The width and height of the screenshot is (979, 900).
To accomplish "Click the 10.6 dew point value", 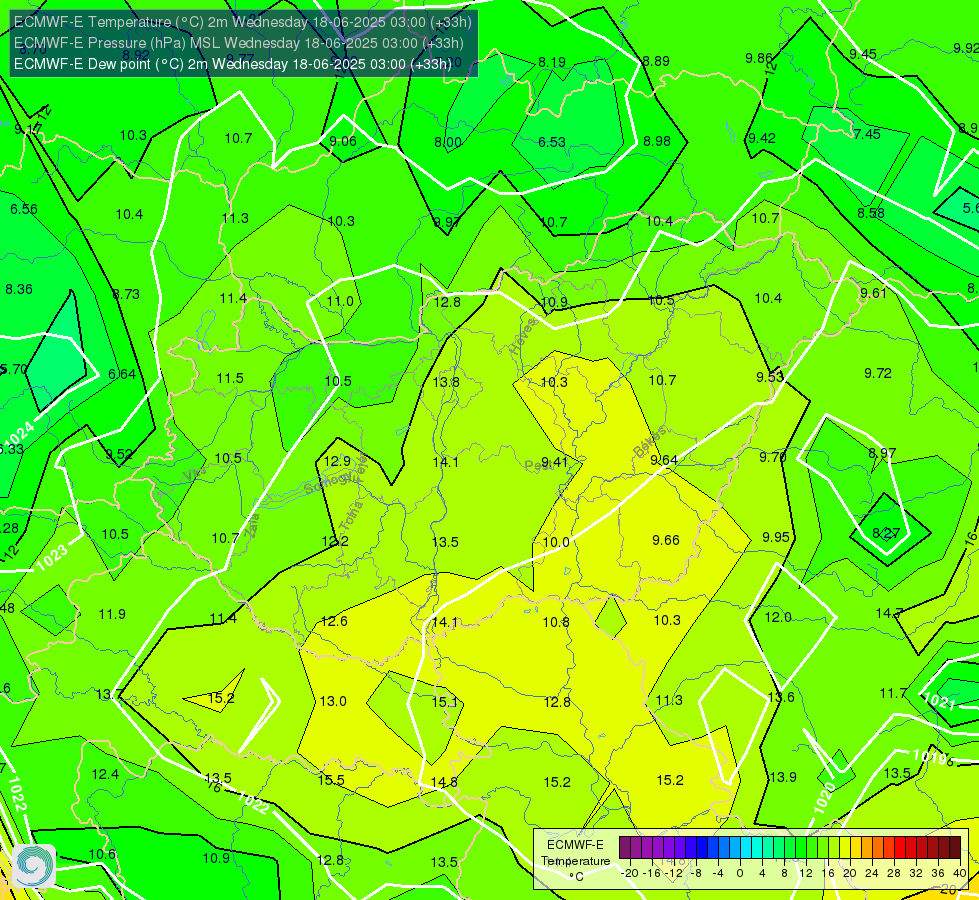I will (102, 854).
